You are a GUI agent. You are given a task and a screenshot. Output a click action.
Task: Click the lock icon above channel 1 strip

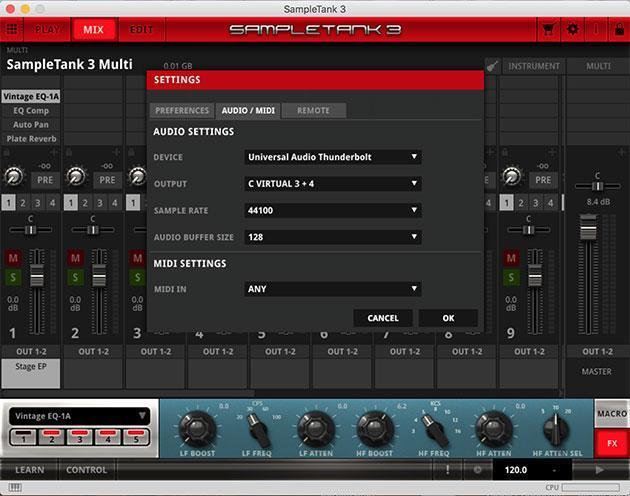[6, 152]
